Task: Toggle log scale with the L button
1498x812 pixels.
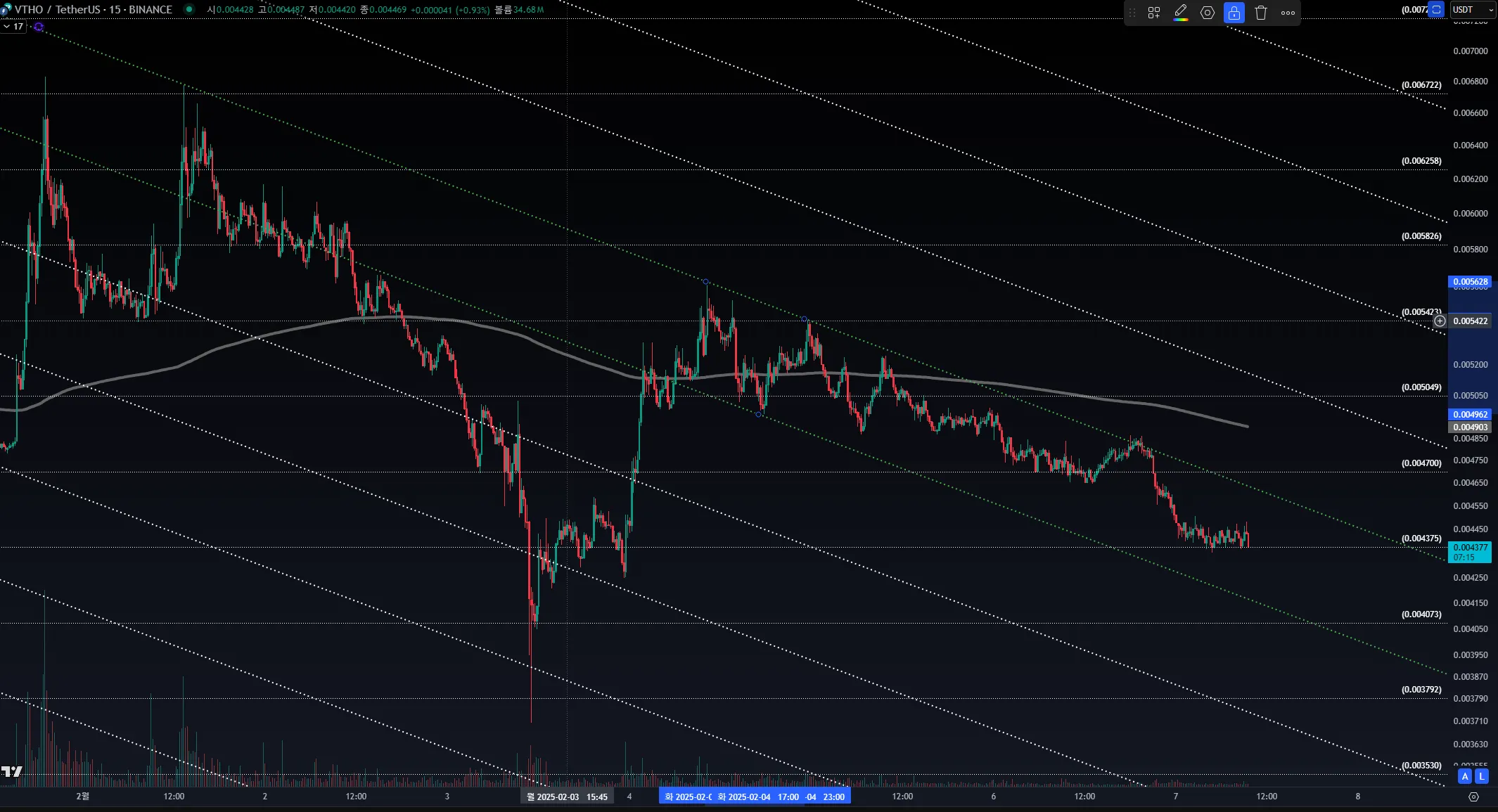Action: 1482,776
